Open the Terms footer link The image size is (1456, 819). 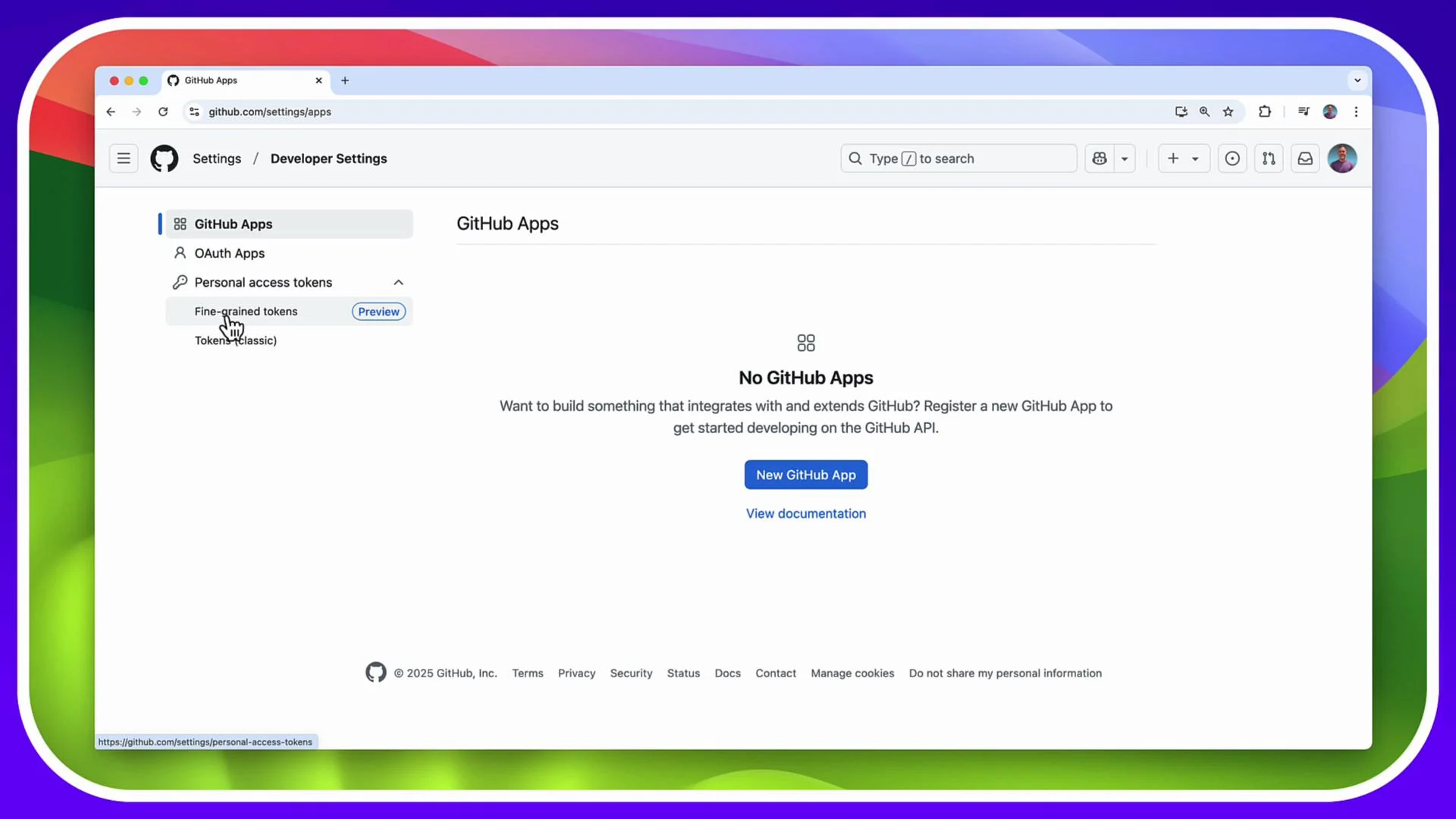(x=527, y=673)
